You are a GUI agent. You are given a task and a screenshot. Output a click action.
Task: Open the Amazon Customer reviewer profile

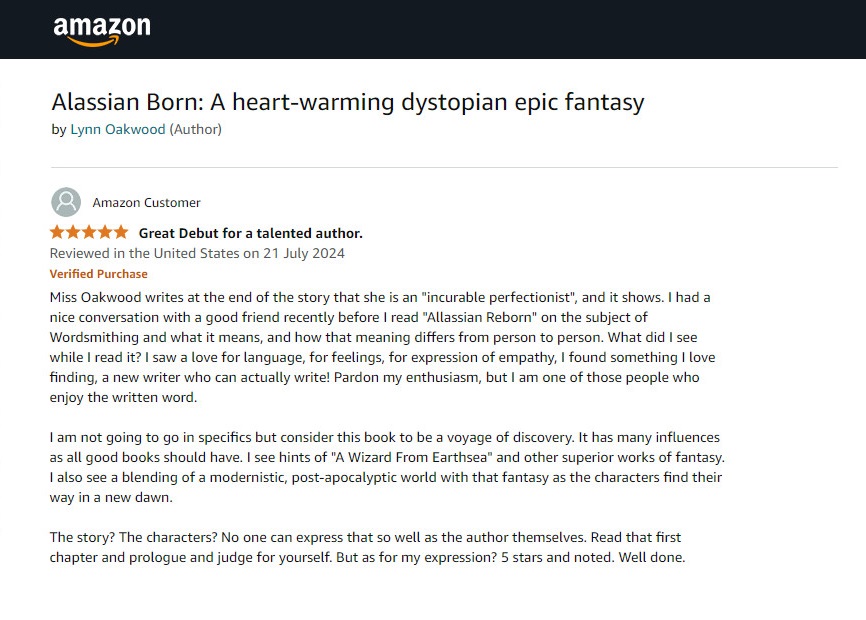coord(146,202)
